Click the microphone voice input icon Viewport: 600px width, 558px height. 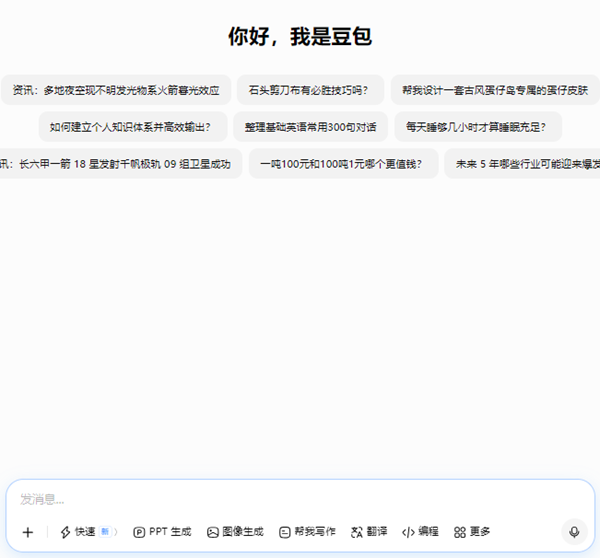coord(574,532)
